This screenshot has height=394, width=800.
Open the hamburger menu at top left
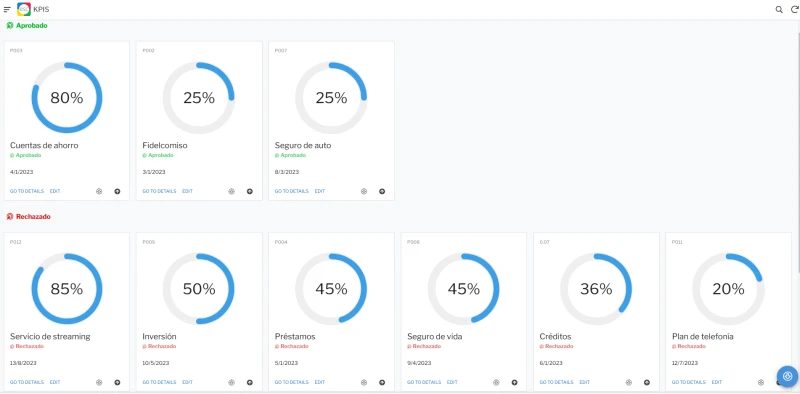(x=7, y=9)
